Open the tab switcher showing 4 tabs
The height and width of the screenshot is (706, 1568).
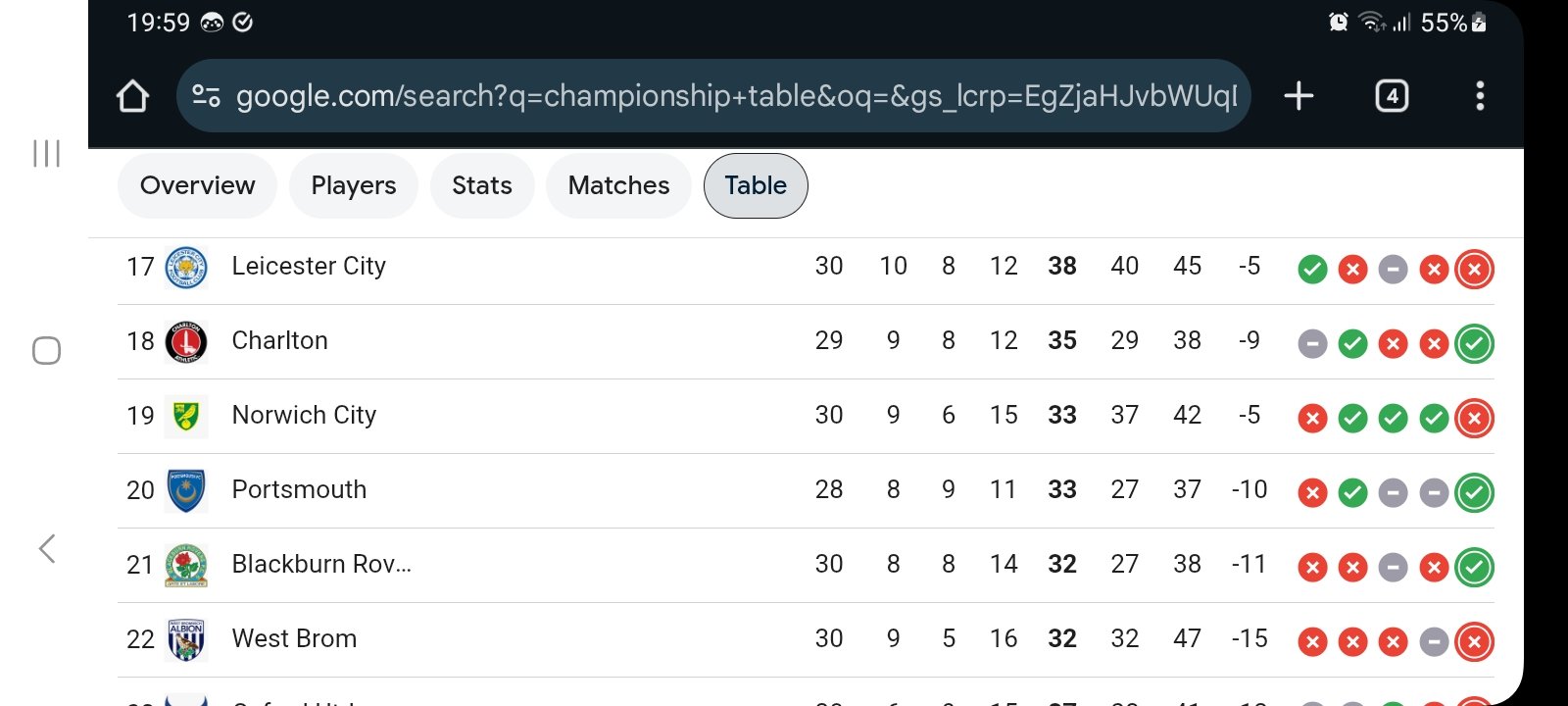tap(1392, 96)
